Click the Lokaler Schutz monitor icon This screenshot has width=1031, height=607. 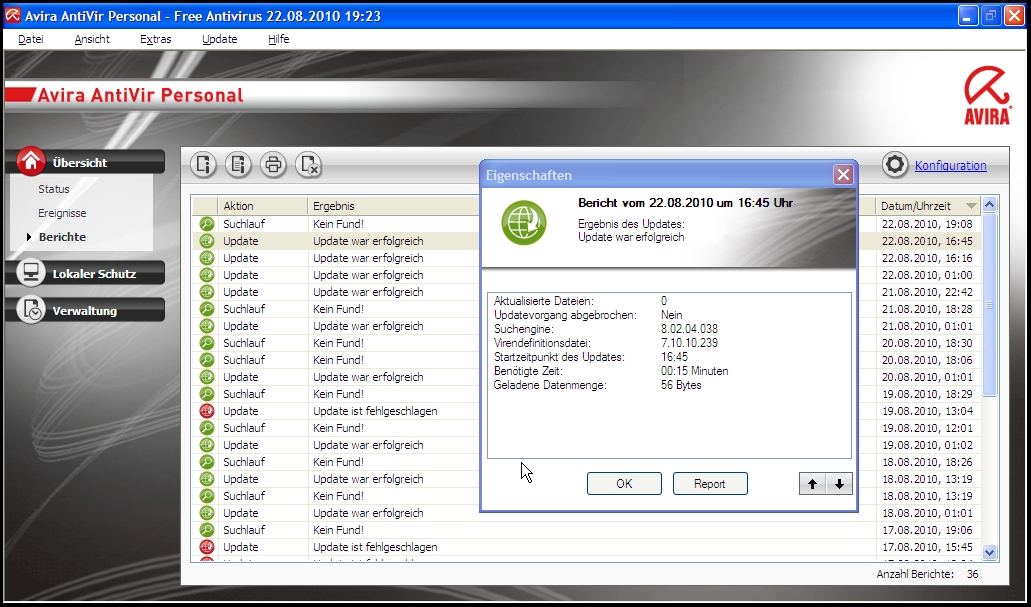[31, 273]
